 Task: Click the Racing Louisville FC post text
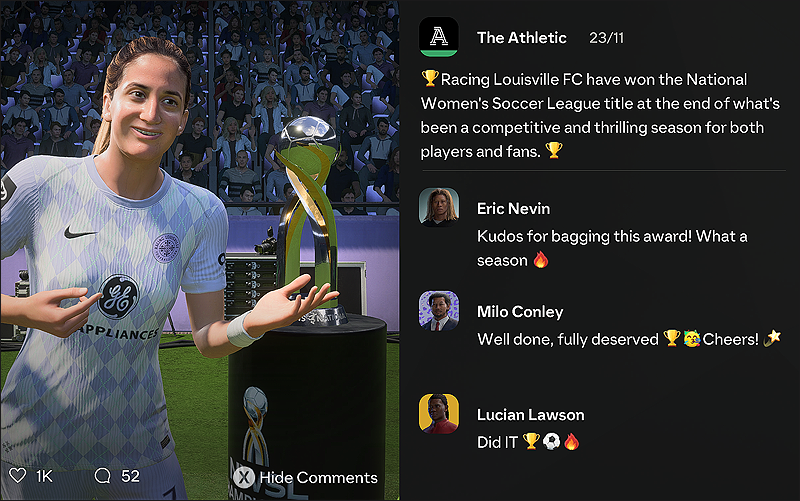tap(600, 115)
